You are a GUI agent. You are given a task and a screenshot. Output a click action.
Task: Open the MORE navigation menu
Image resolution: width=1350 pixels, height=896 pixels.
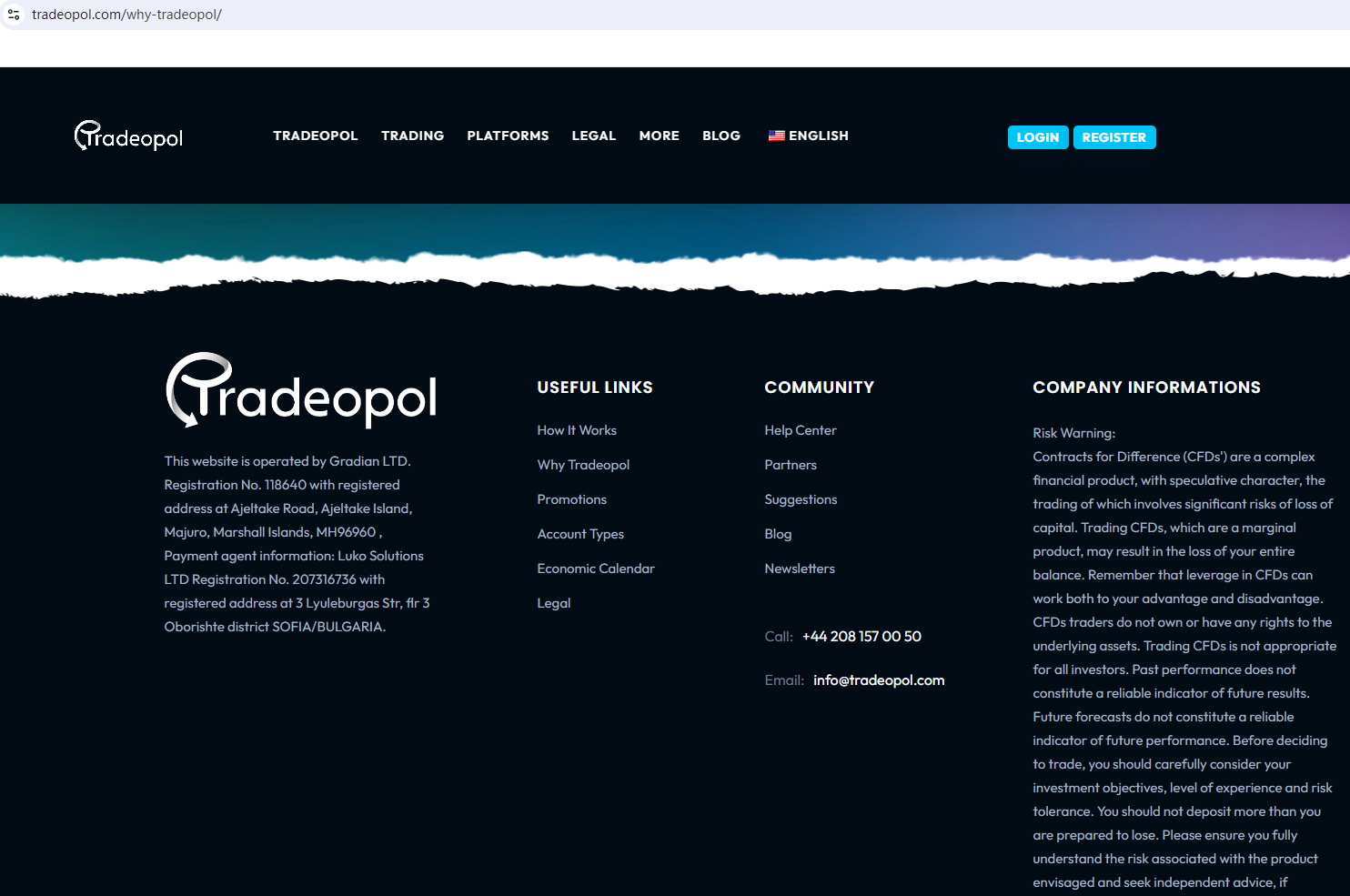point(660,136)
